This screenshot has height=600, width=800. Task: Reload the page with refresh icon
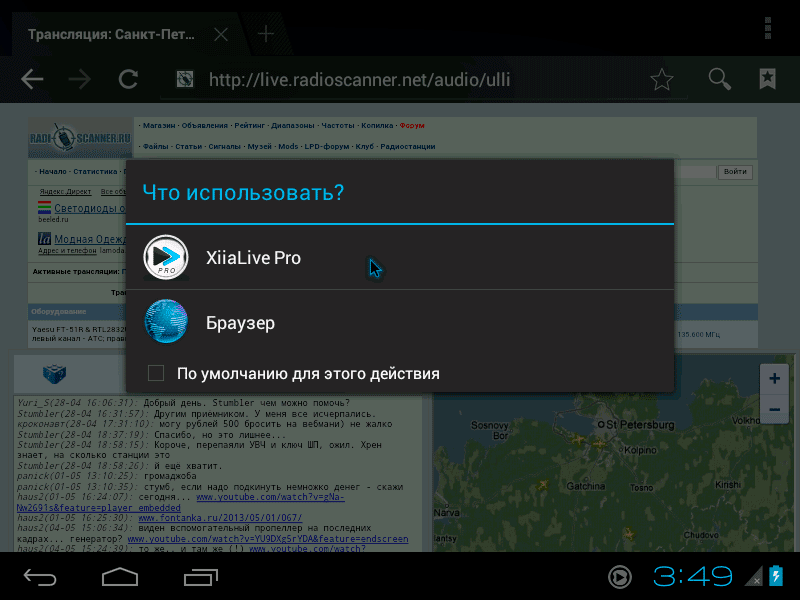click(128, 80)
